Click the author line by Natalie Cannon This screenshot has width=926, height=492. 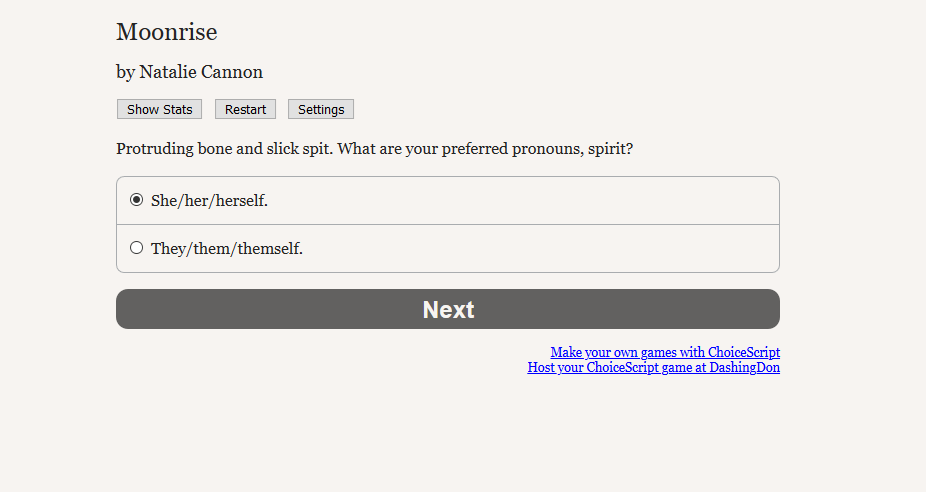click(x=189, y=72)
